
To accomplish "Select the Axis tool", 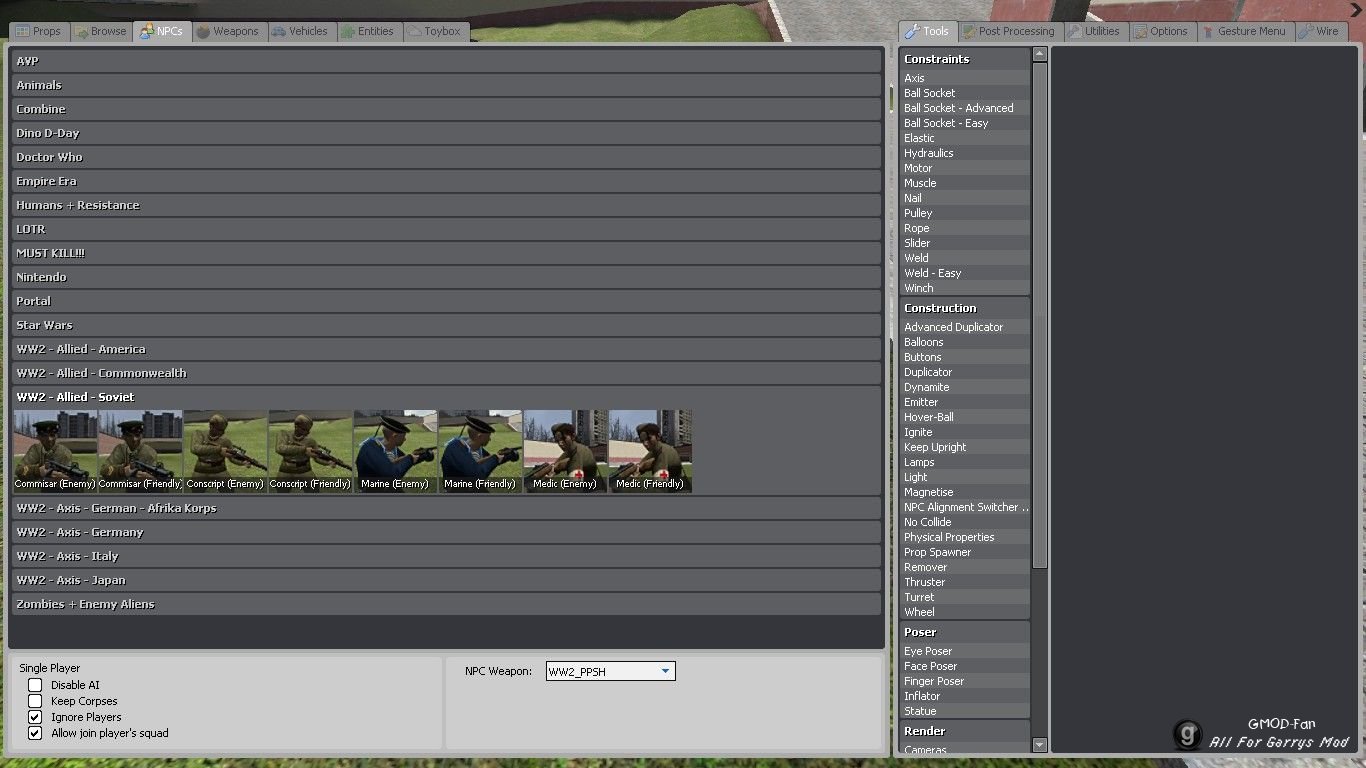I will [x=964, y=78].
